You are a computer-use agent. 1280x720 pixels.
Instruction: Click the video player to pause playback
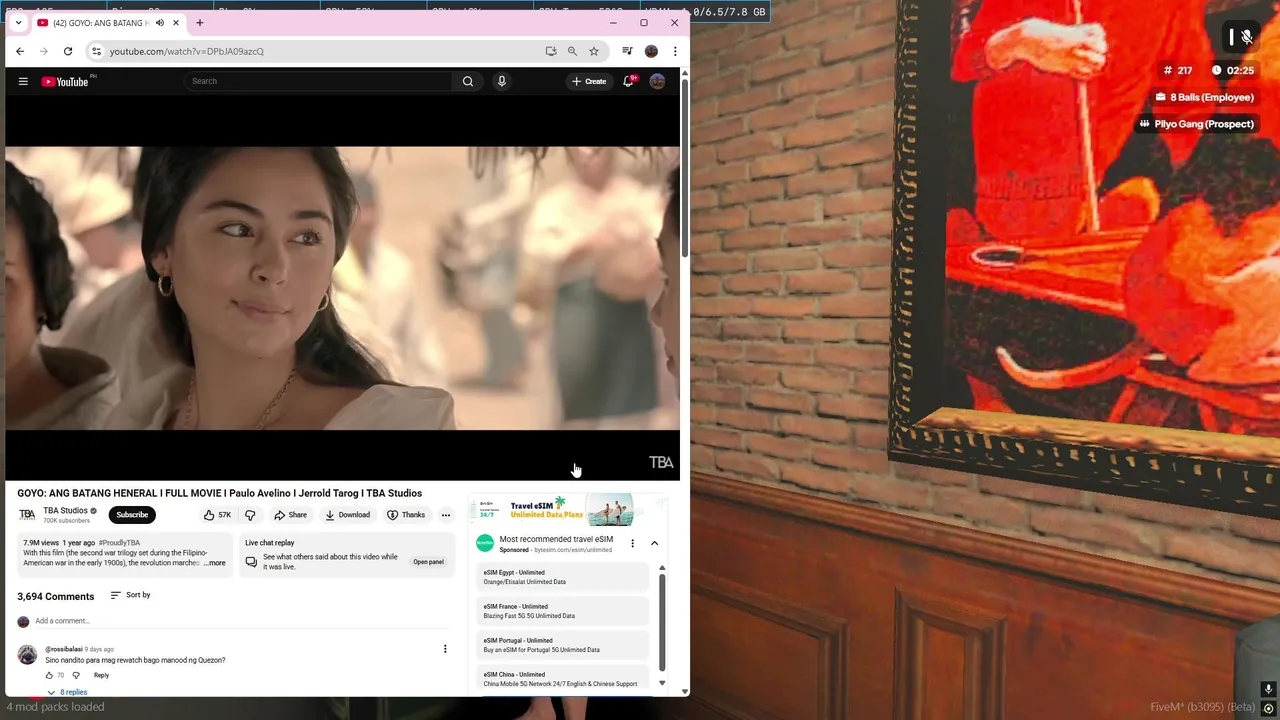click(x=342, y=288)
